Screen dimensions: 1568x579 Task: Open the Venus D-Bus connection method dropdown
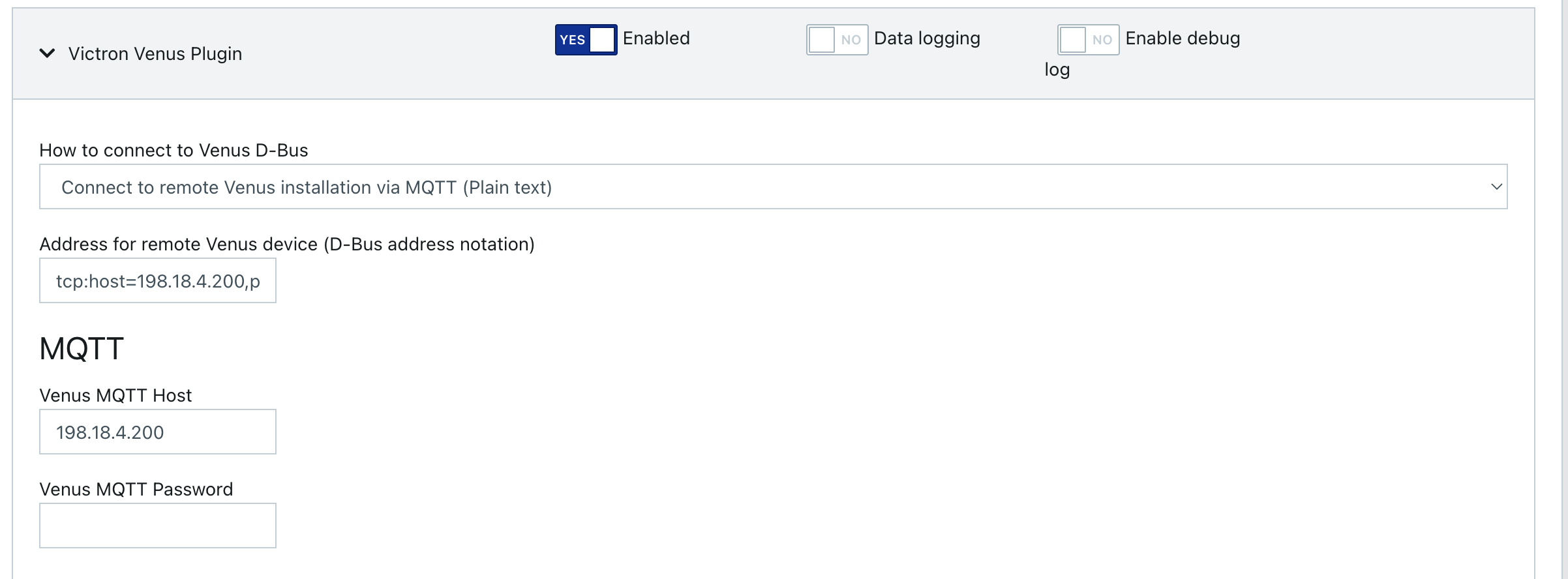pos(773,187)
